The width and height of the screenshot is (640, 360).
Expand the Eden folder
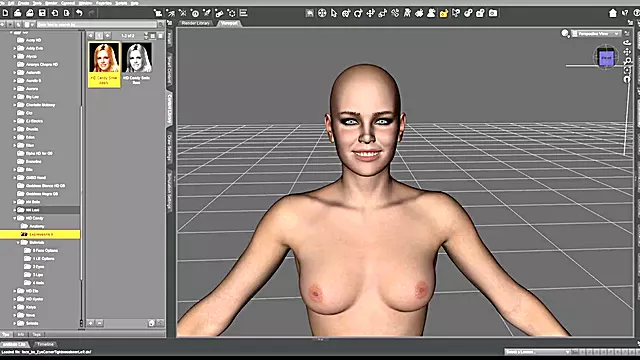(x=15, y=137)
